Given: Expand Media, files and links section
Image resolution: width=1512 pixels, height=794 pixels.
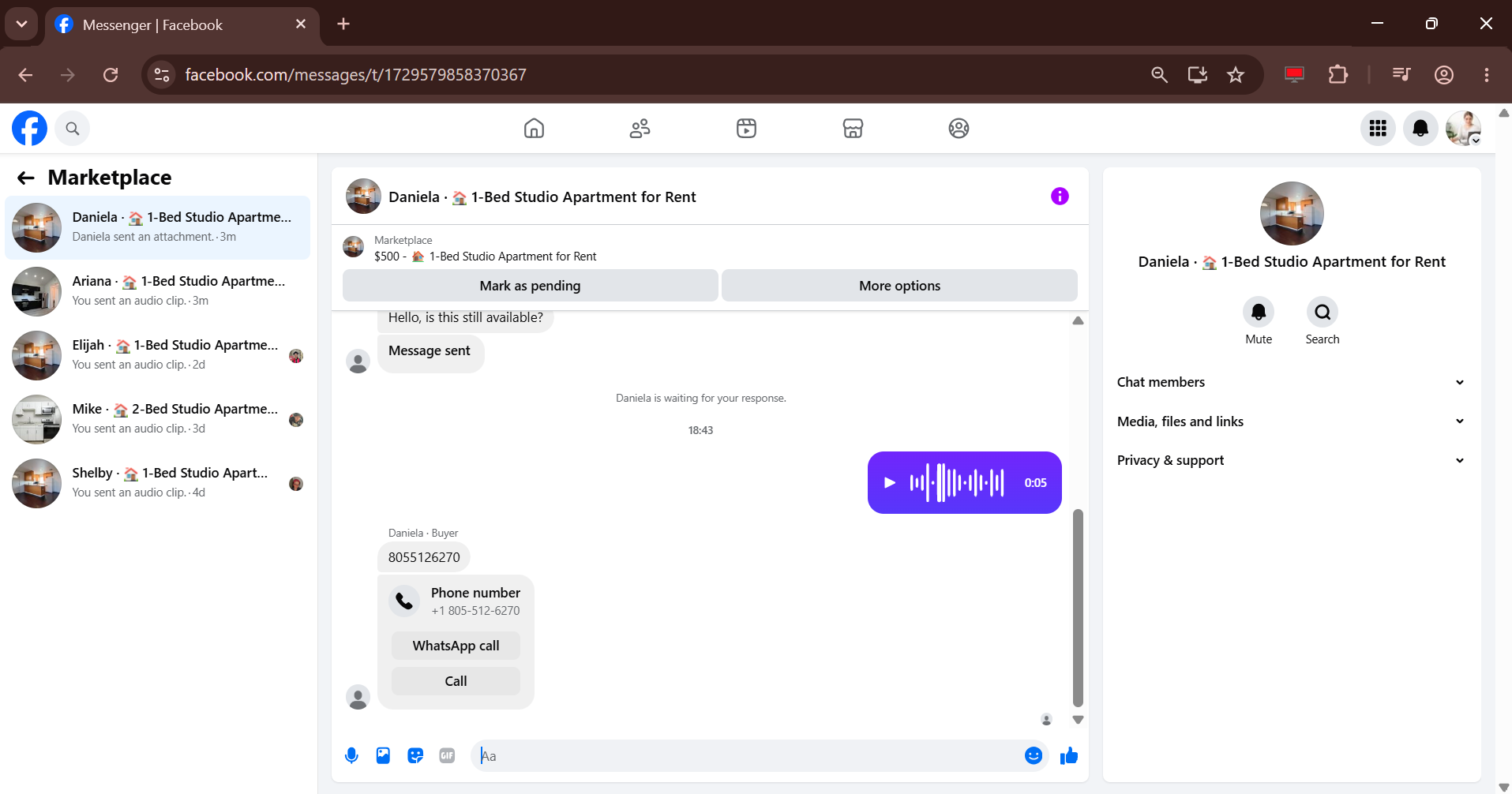Looking at the screenshot, I should 1291,421.
